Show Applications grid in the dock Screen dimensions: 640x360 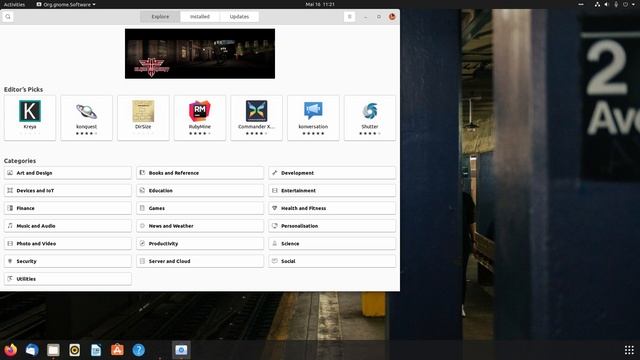click(629, 350)
